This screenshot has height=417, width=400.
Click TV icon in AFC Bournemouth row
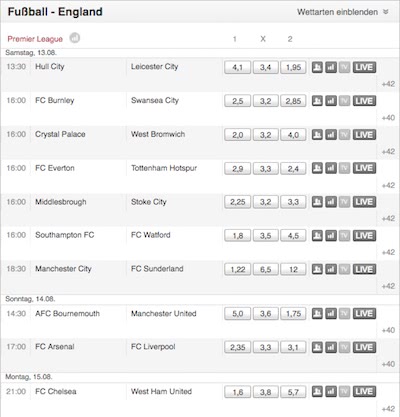[x=345, y=314]
